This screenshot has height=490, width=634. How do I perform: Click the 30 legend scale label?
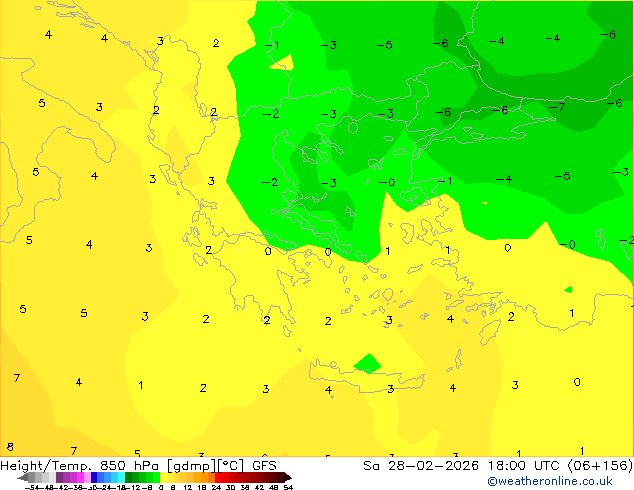coord(230,488)
